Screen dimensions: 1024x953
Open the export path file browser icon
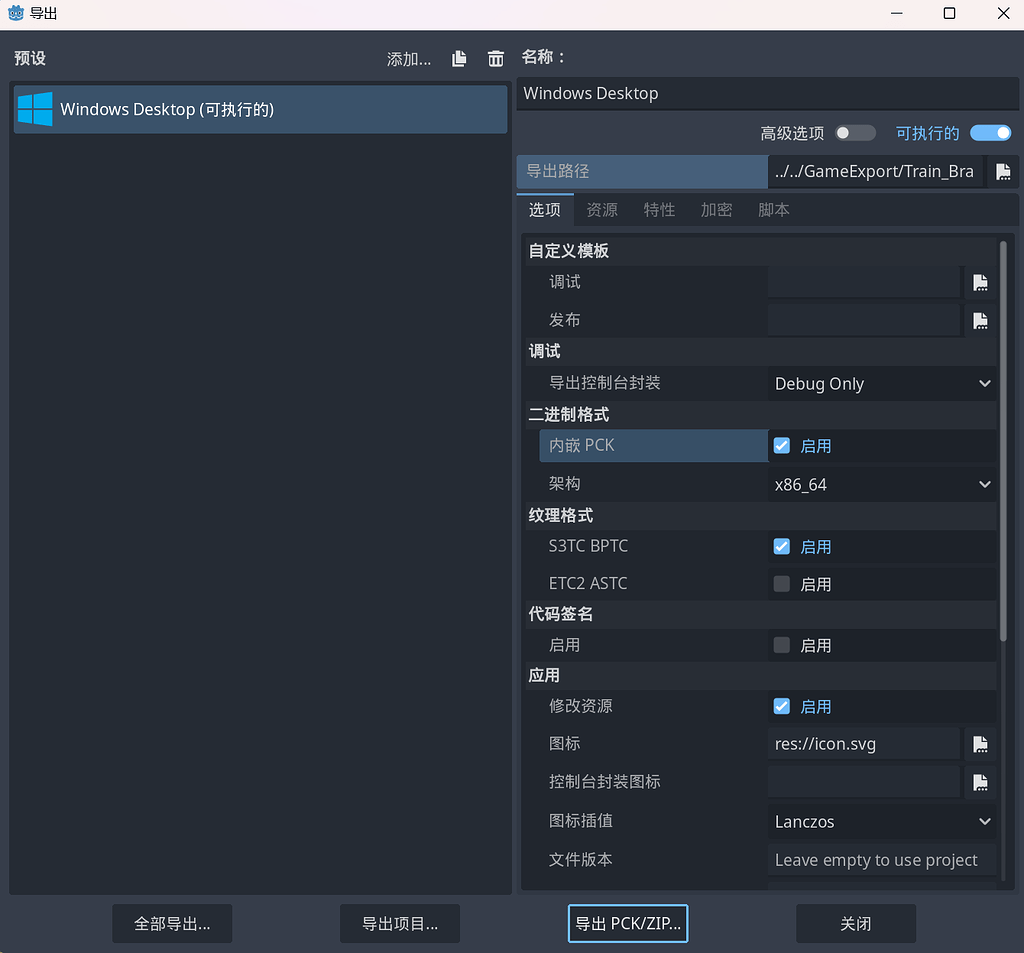point(1003,171)
